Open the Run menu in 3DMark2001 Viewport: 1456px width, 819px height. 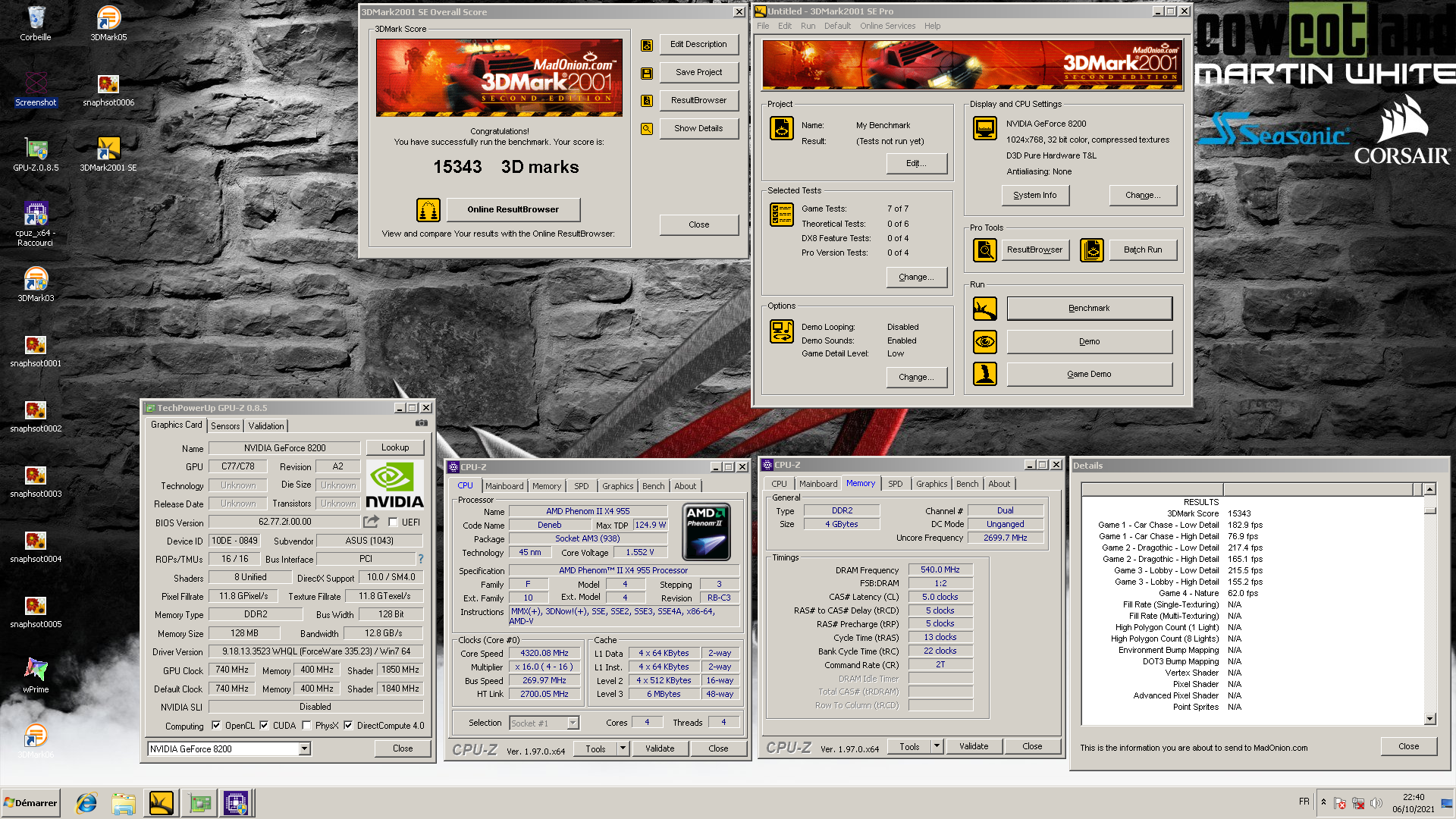pos(808,26)
